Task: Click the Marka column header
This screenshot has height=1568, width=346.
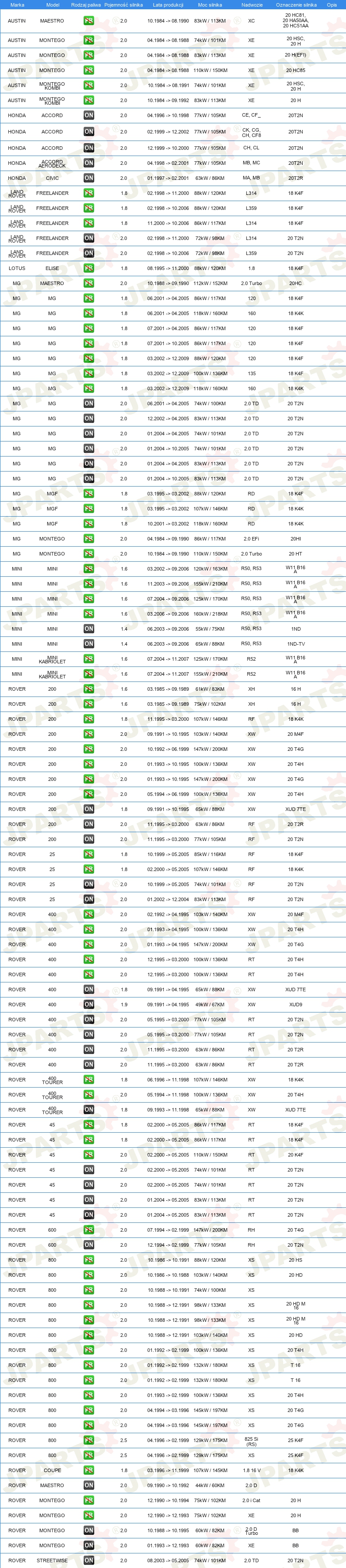Action: (17, 5)
